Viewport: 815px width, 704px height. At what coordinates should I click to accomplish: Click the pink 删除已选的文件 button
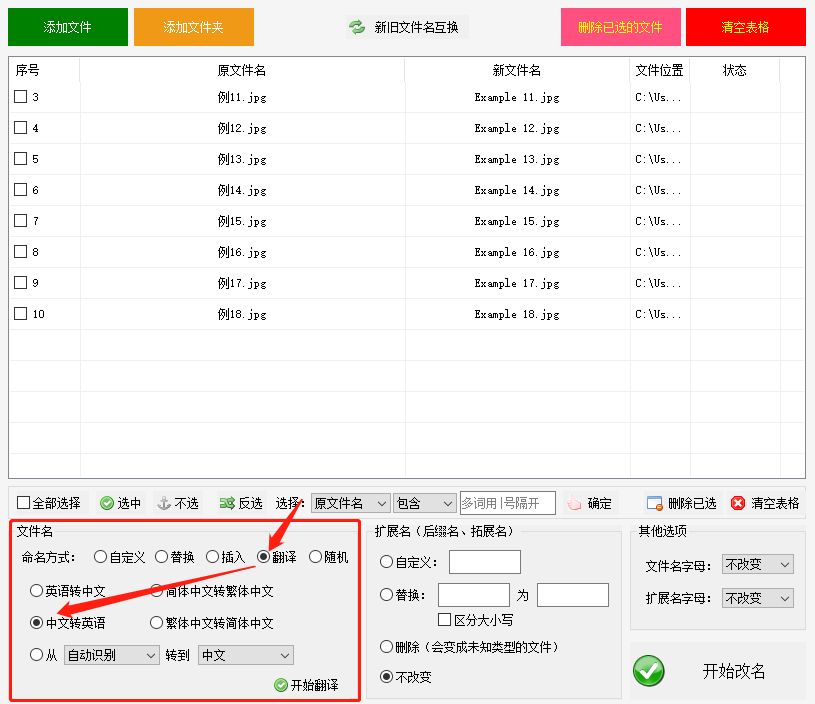[x=621, y=27]
